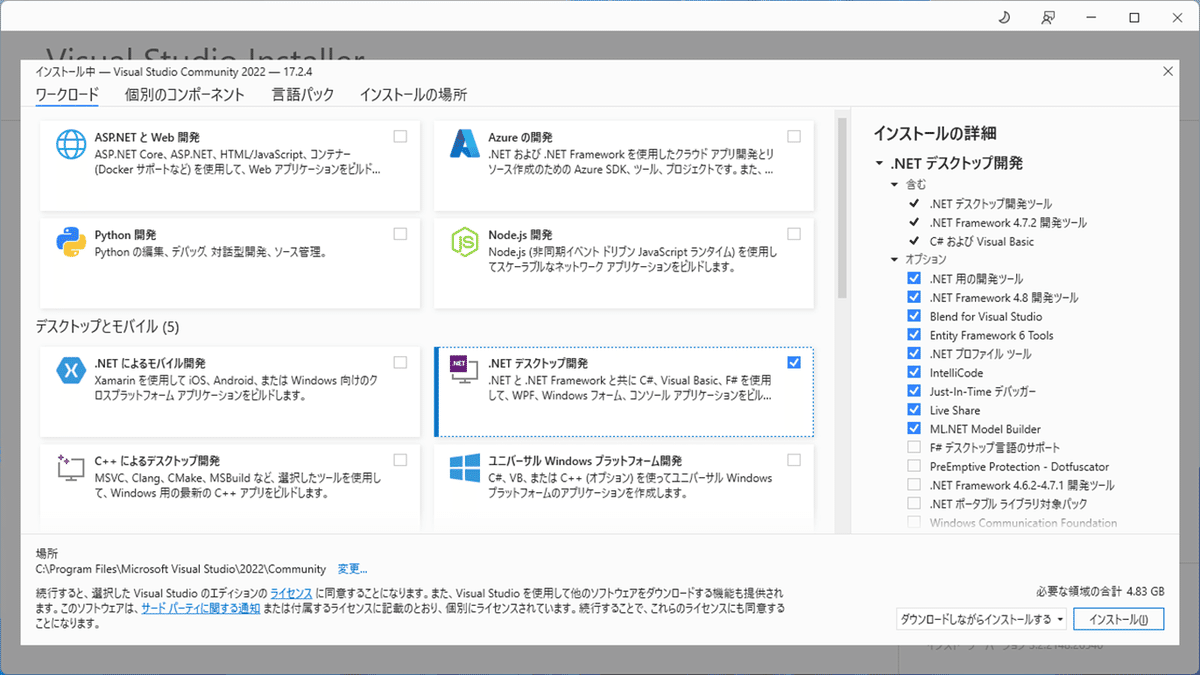This screenshot has width=1200, height=675.
Task: Click the Xamarin mobile development icon
Action: pyautogui.click(x=69, y=372)
